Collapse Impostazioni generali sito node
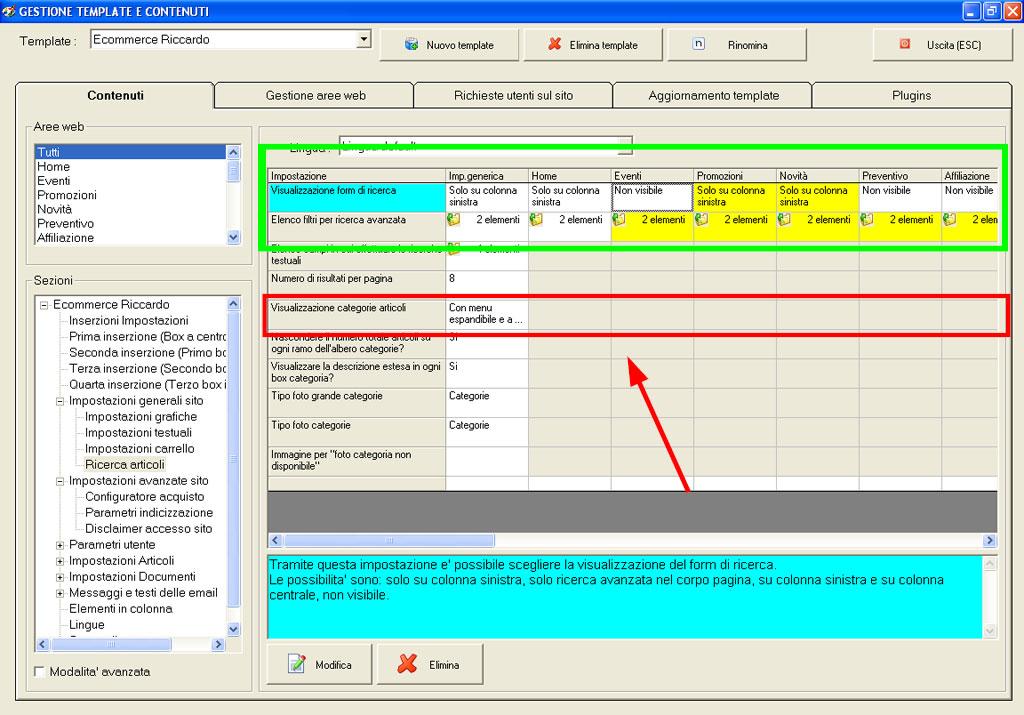The height and width of the screenshot is (715, 1024). click(60, 401)
